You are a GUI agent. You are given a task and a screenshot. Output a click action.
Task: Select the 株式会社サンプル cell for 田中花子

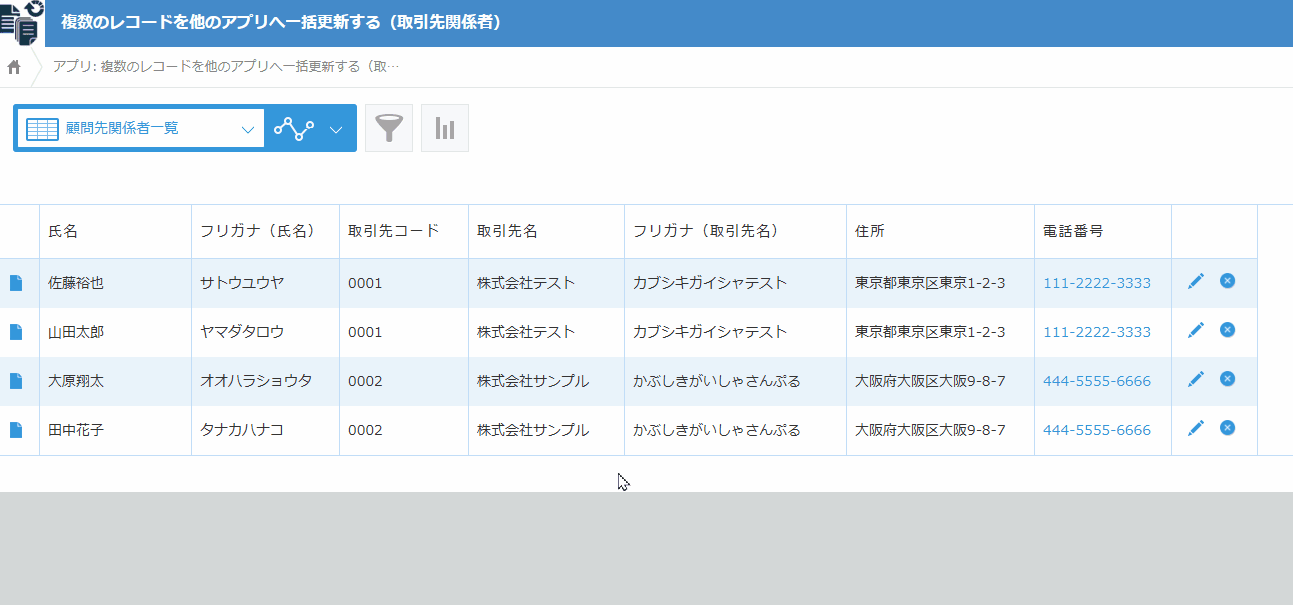[x=532, y=430]
